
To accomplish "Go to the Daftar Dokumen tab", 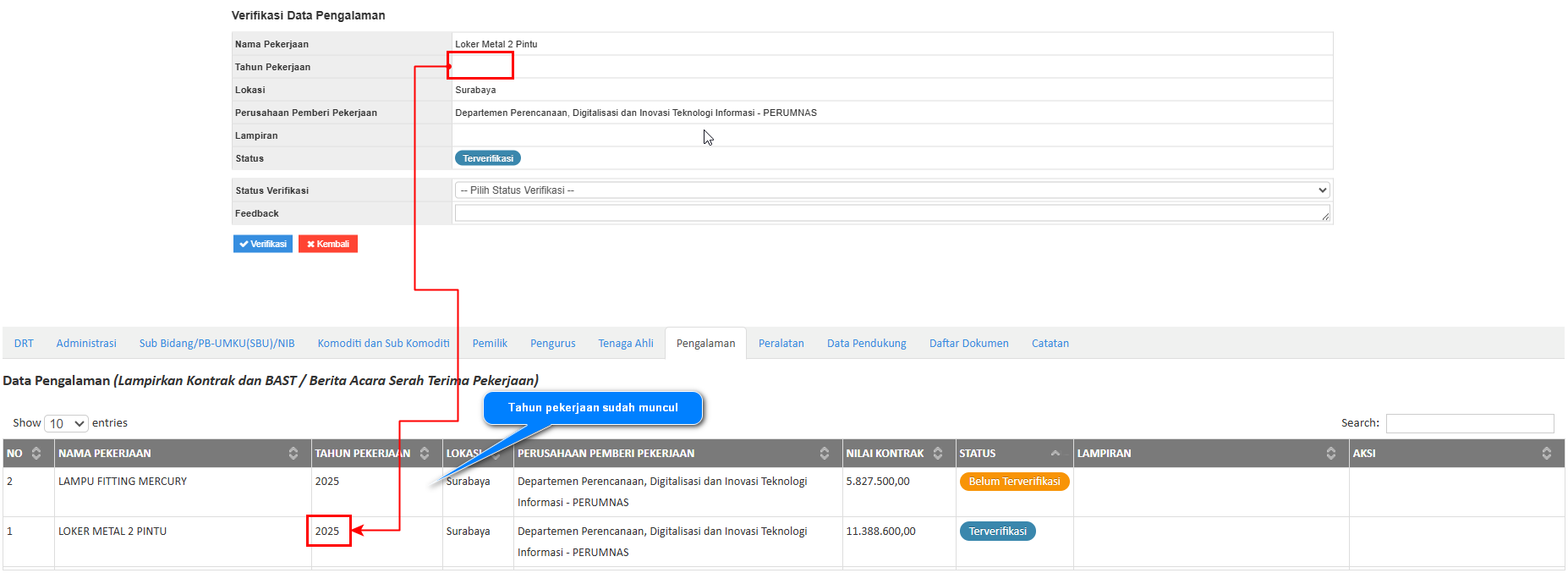I will pos(968,344).
